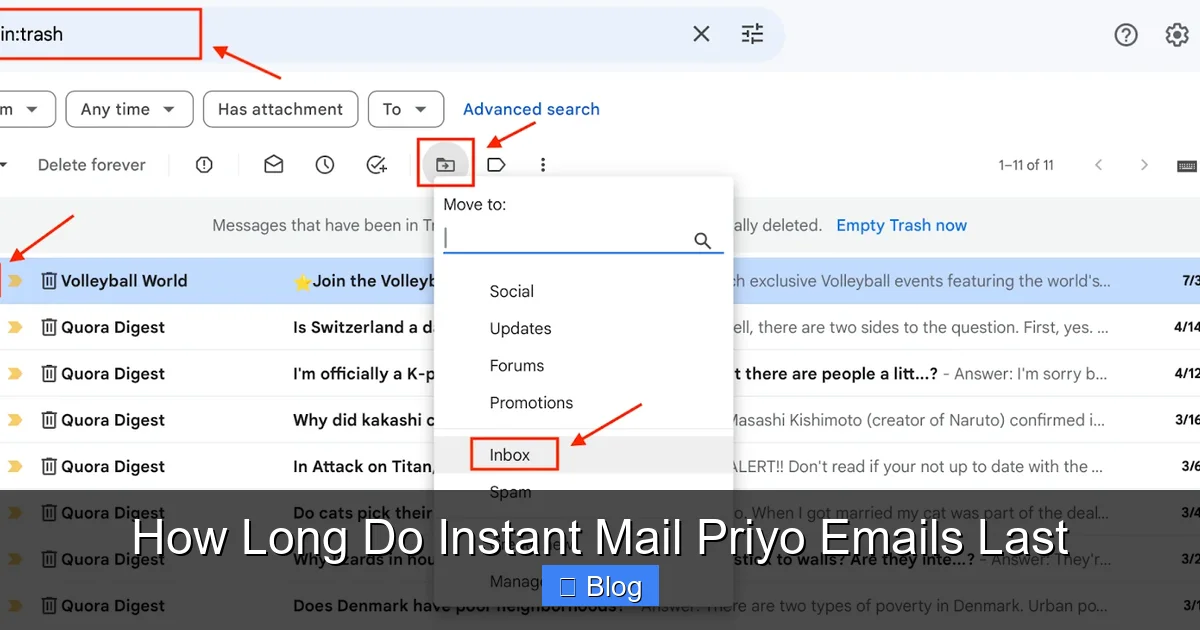The height and width of the screenshot is (630, 1200).
Task: Open the To filter dropdown
Action: (406, 109)
